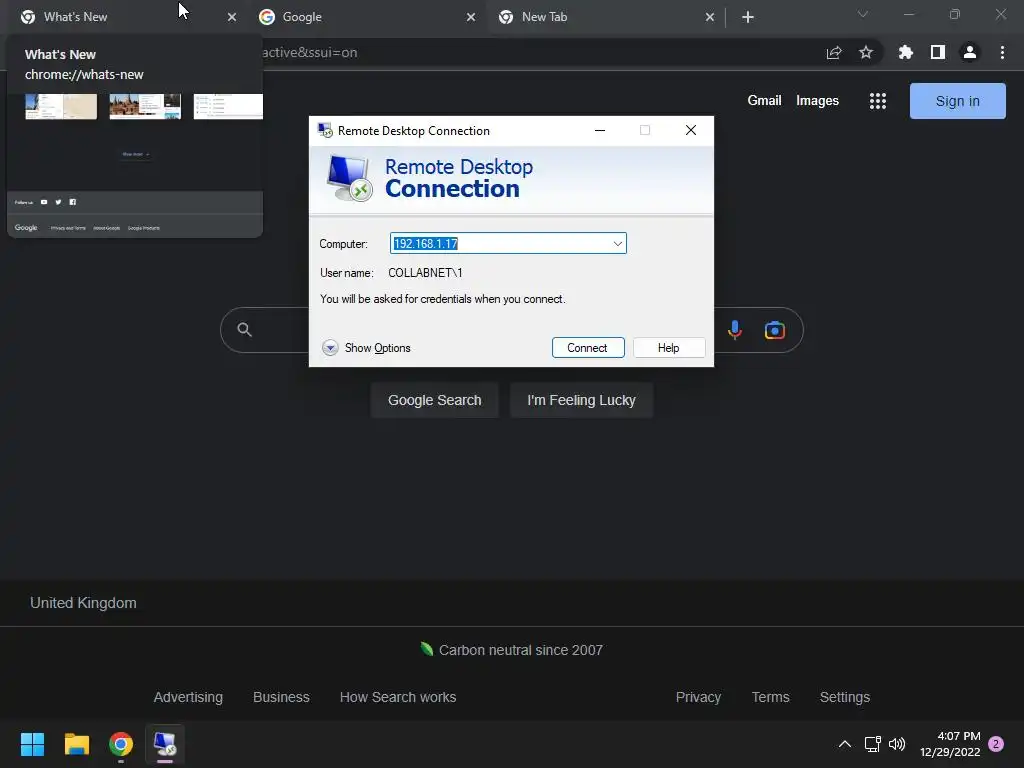Close the What's New tab
The image size is (1024, 768).
click(x=232, y=18)
